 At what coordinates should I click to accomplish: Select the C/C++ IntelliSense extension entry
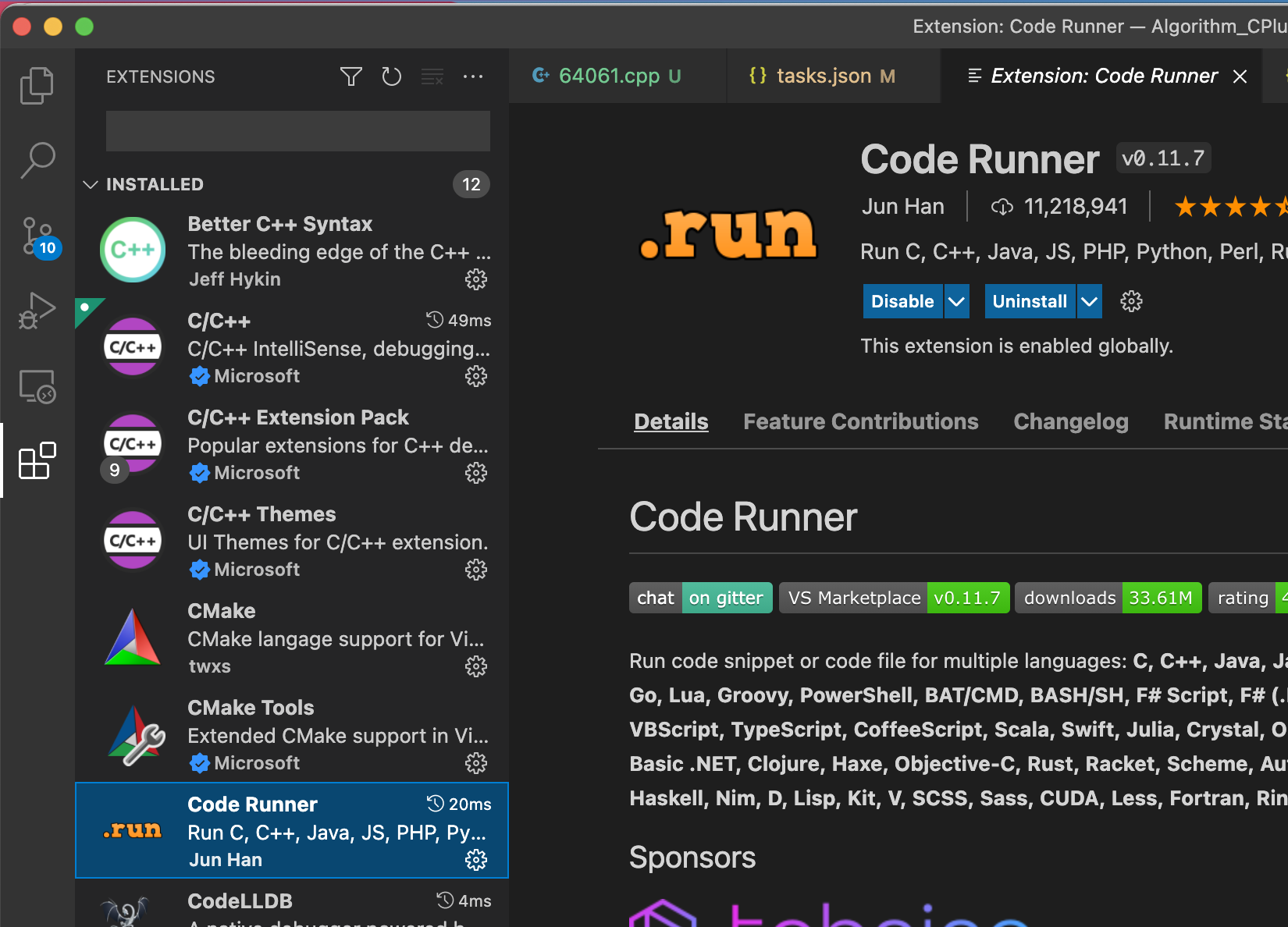[292, 348]
